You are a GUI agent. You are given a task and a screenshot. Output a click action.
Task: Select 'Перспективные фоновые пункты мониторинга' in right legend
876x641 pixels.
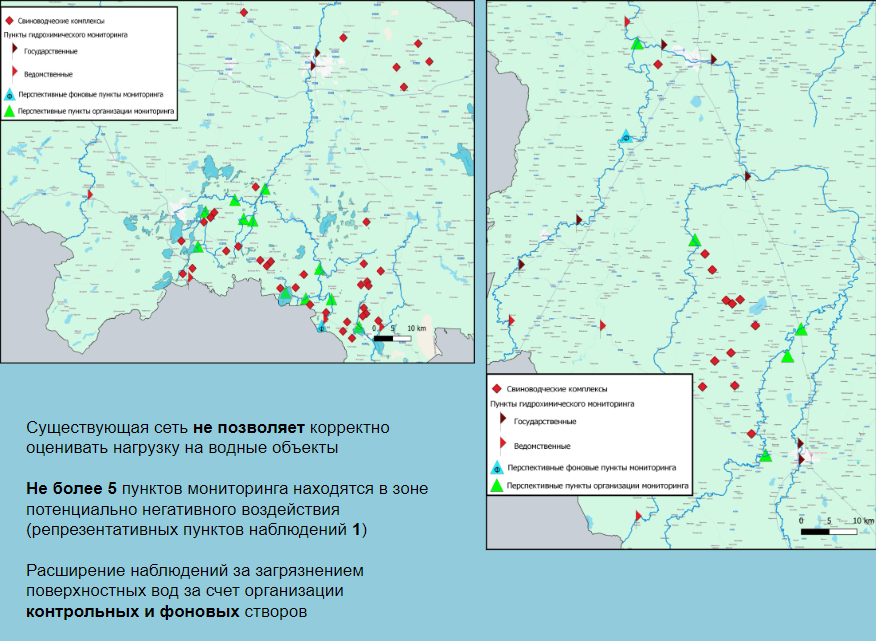pos(592,467)
